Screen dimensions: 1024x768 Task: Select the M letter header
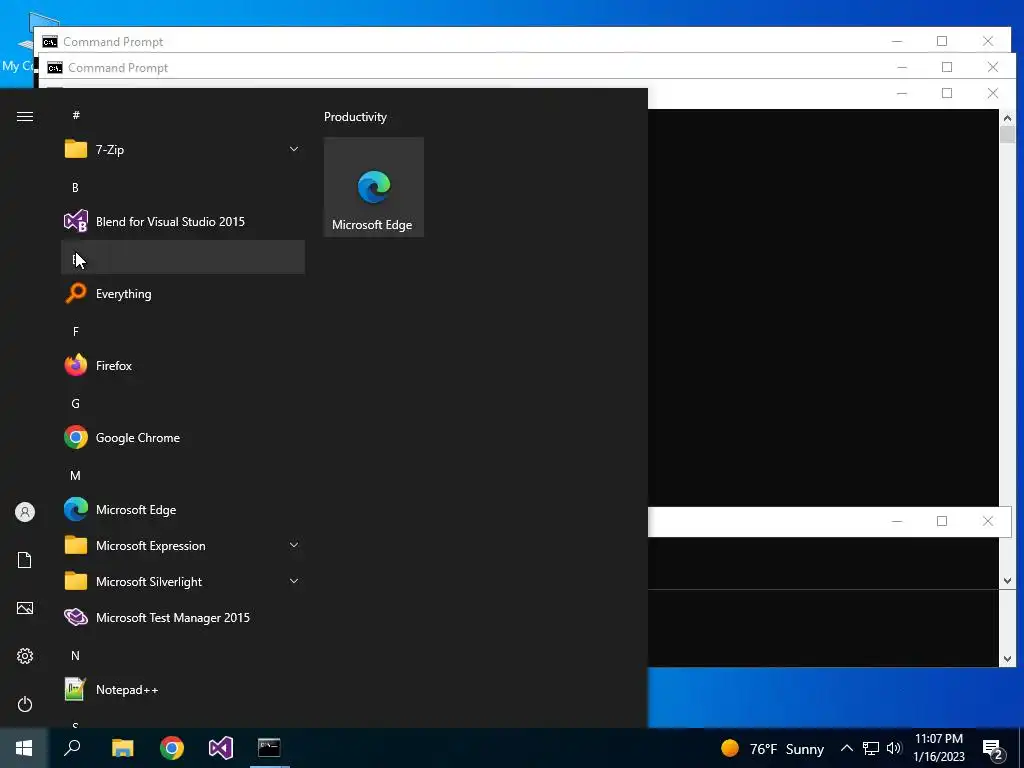tap(75, 475)
